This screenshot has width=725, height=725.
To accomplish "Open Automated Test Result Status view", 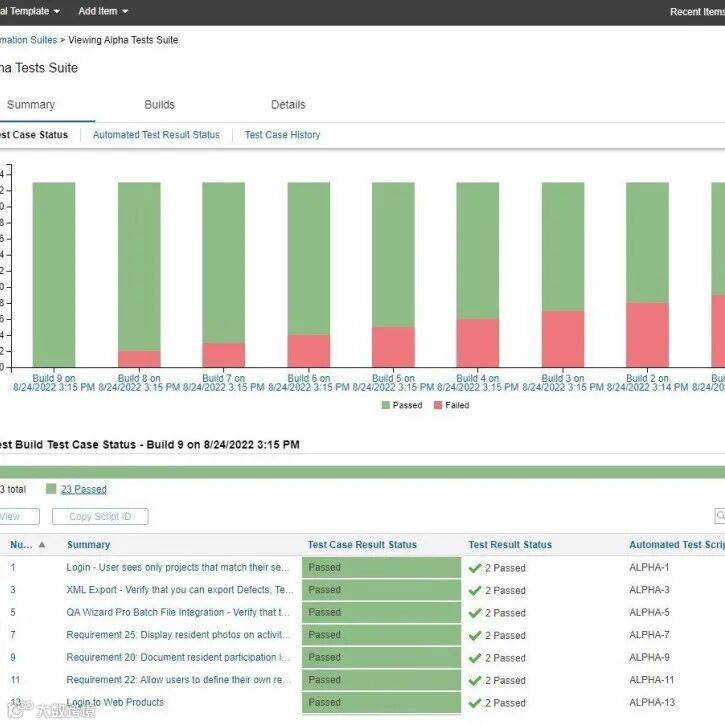I will (156, 135).
